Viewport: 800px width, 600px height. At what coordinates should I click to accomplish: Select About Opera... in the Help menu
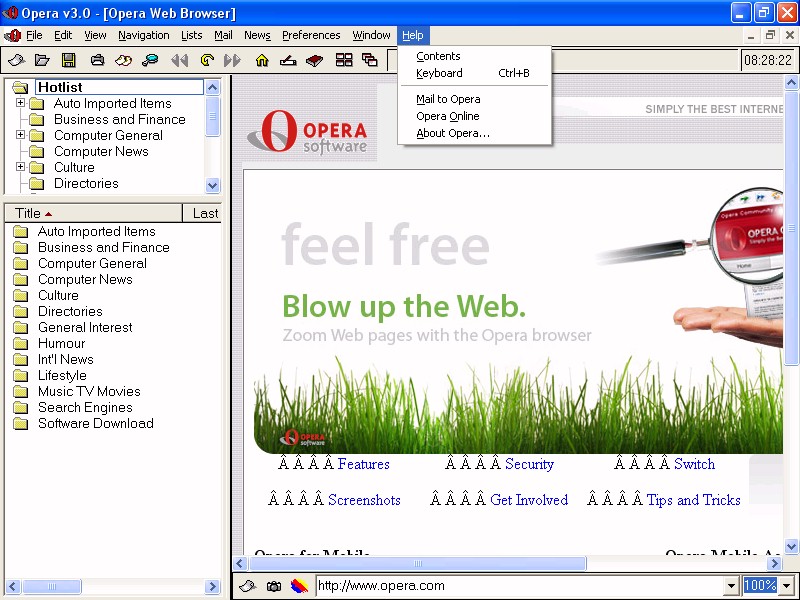(x=474, y=133)
